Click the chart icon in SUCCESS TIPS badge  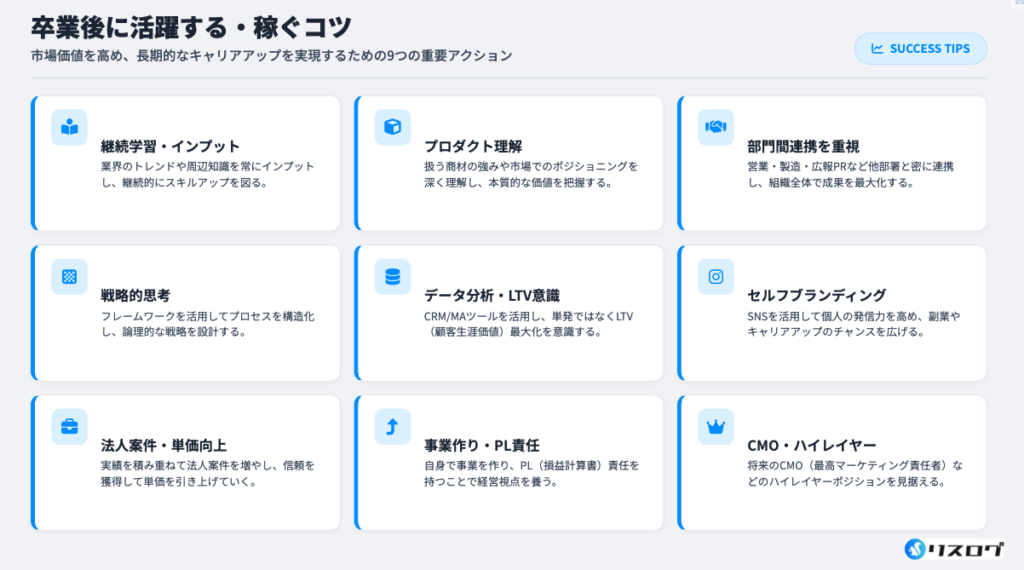877,49
